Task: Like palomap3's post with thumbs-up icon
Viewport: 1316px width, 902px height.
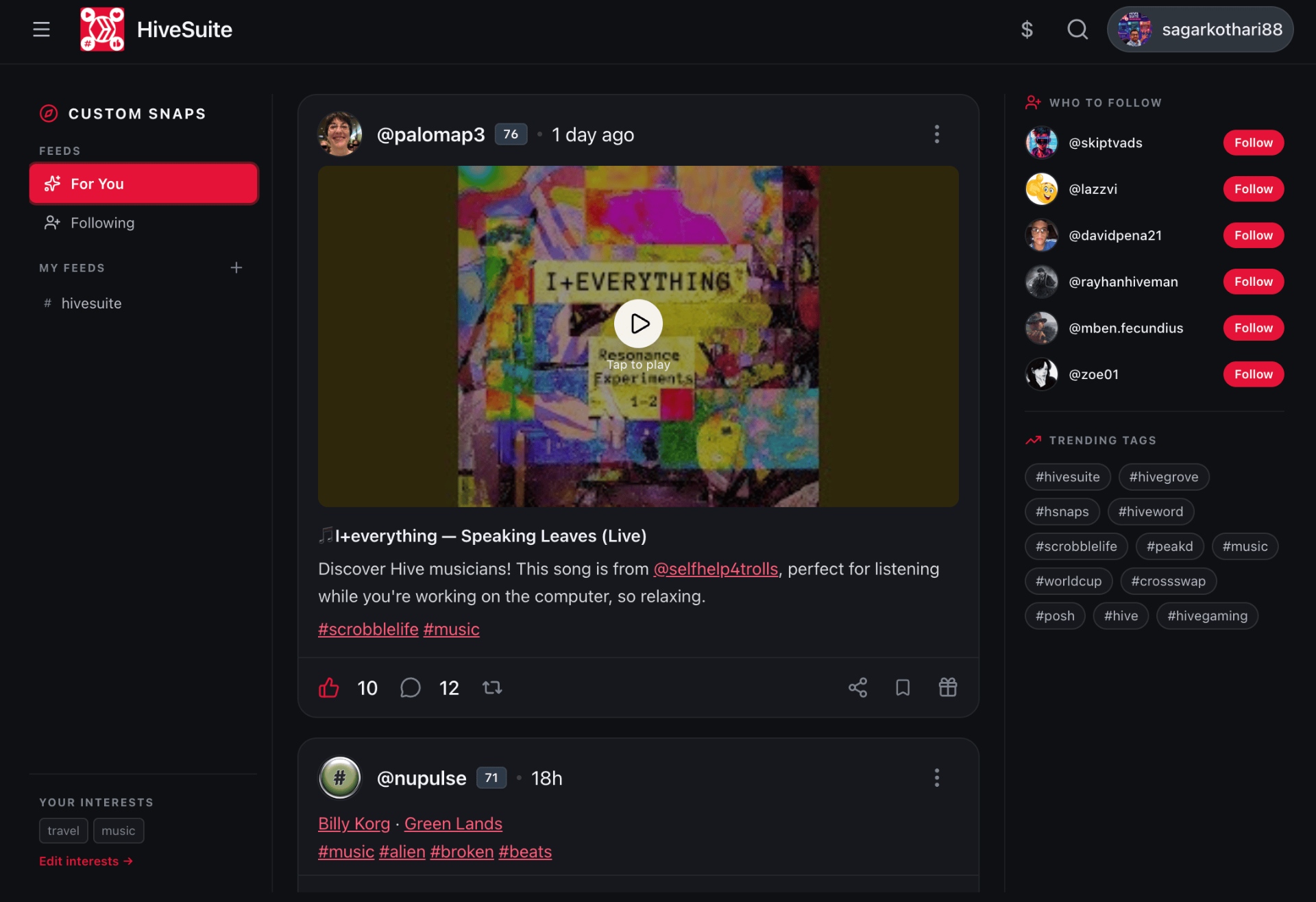Action: 329,687
